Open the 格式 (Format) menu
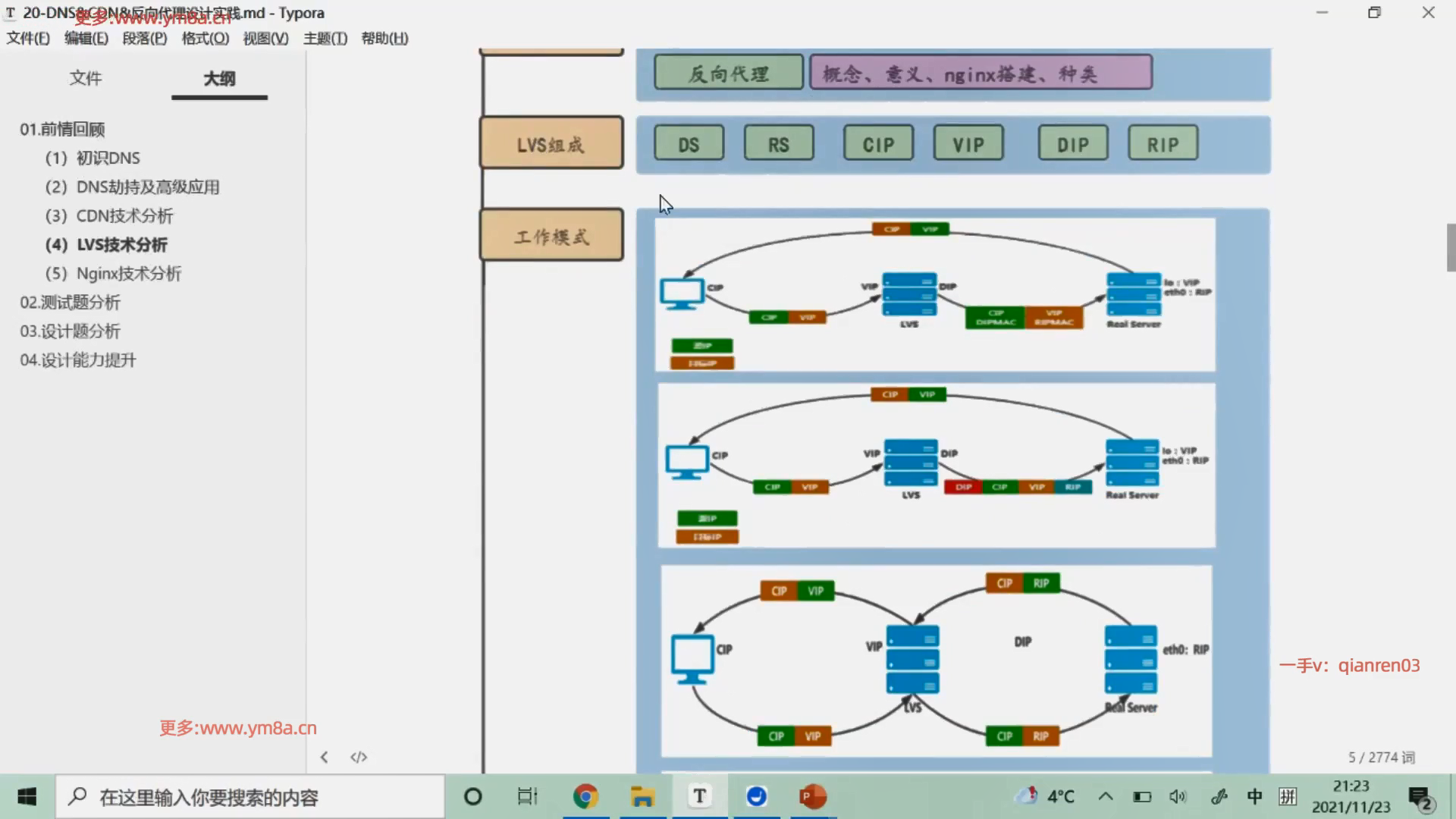Screen dimensions: 1456x819 pyautogui.click(x=205, y=38)
